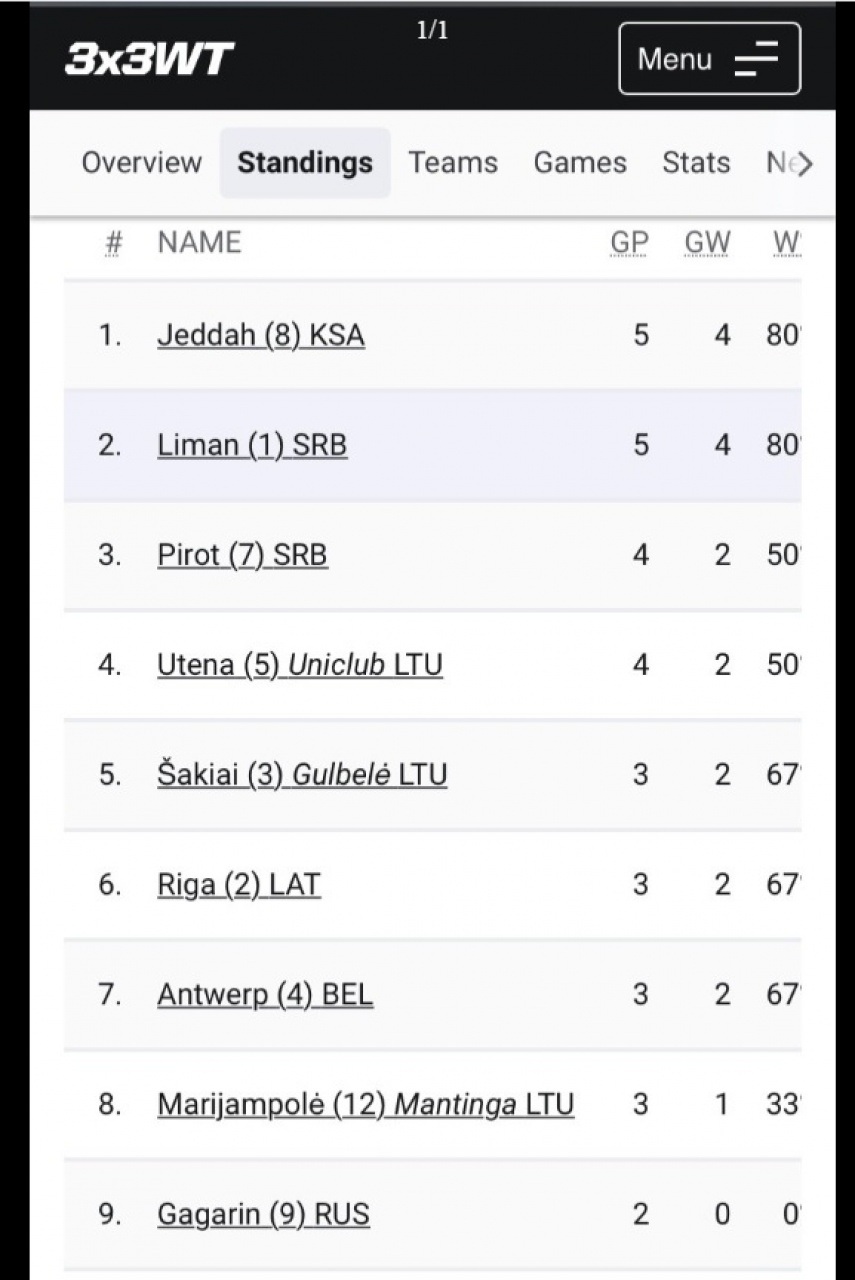Open the Riga (2) LAT team link
This screenshot has width=855, height=1280.
coord(239,885)
